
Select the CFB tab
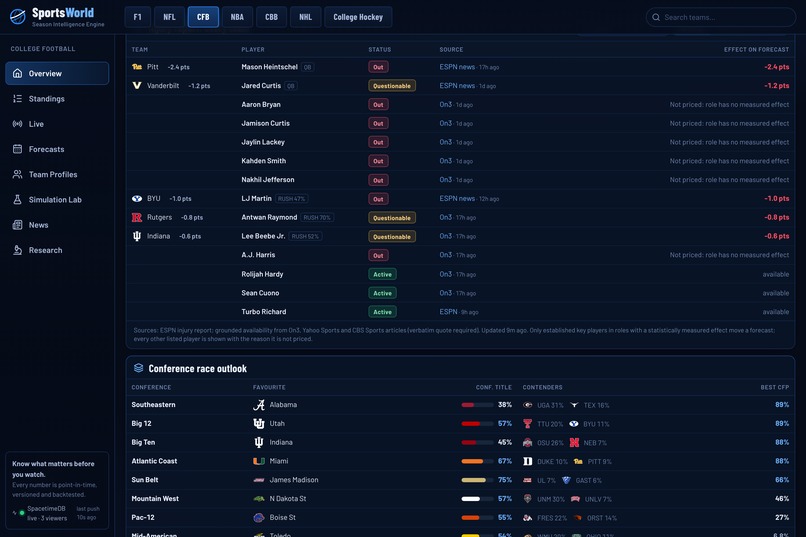[203, 17]
